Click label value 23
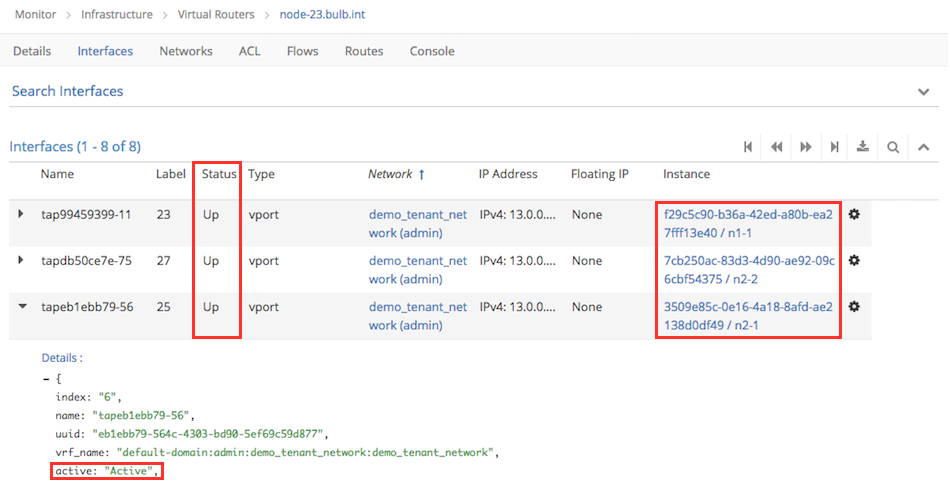This screenshot has width=950, height=481. click(164, 214)
